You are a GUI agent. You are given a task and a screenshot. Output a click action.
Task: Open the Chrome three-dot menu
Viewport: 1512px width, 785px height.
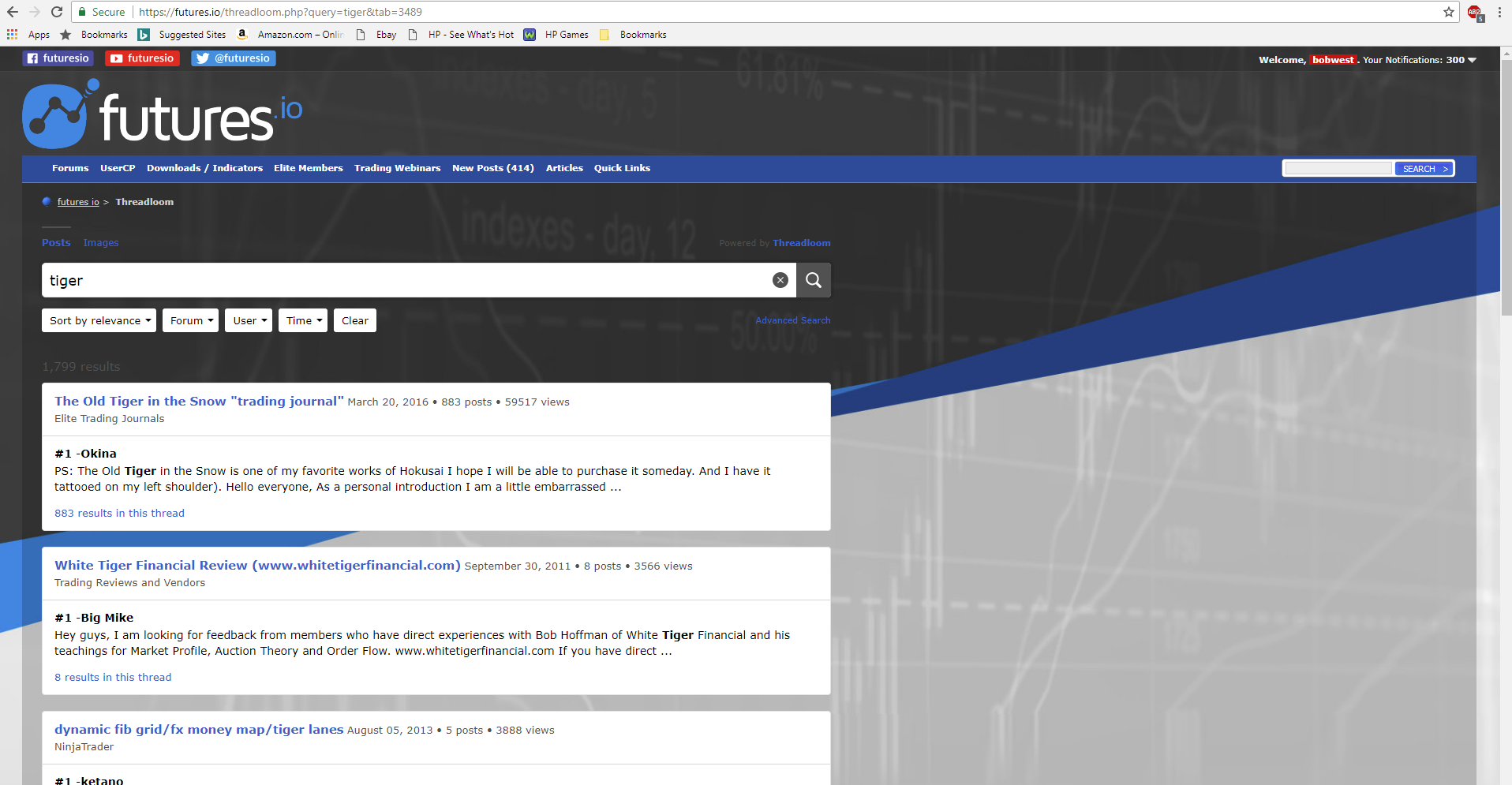coord(1499,12)
